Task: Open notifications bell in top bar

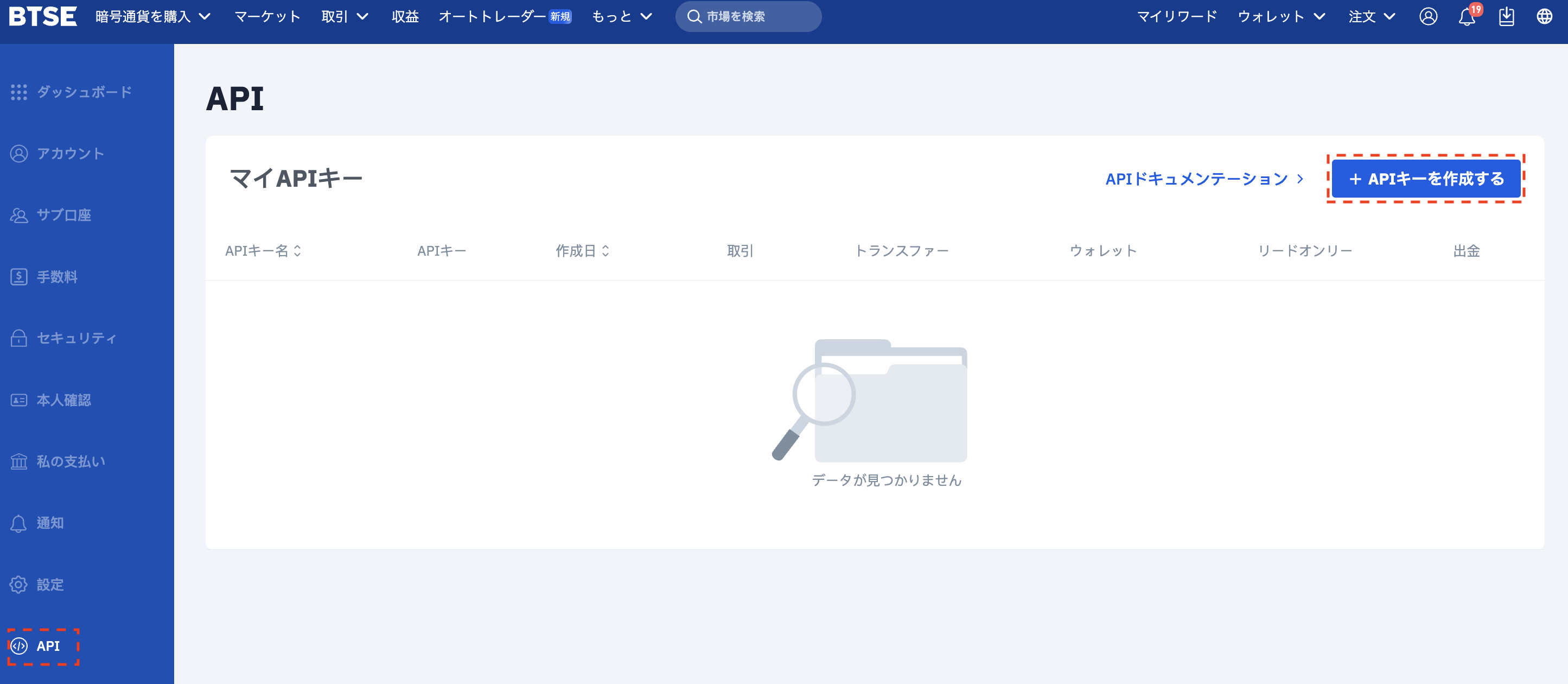Action: (x=1467, y=17)
